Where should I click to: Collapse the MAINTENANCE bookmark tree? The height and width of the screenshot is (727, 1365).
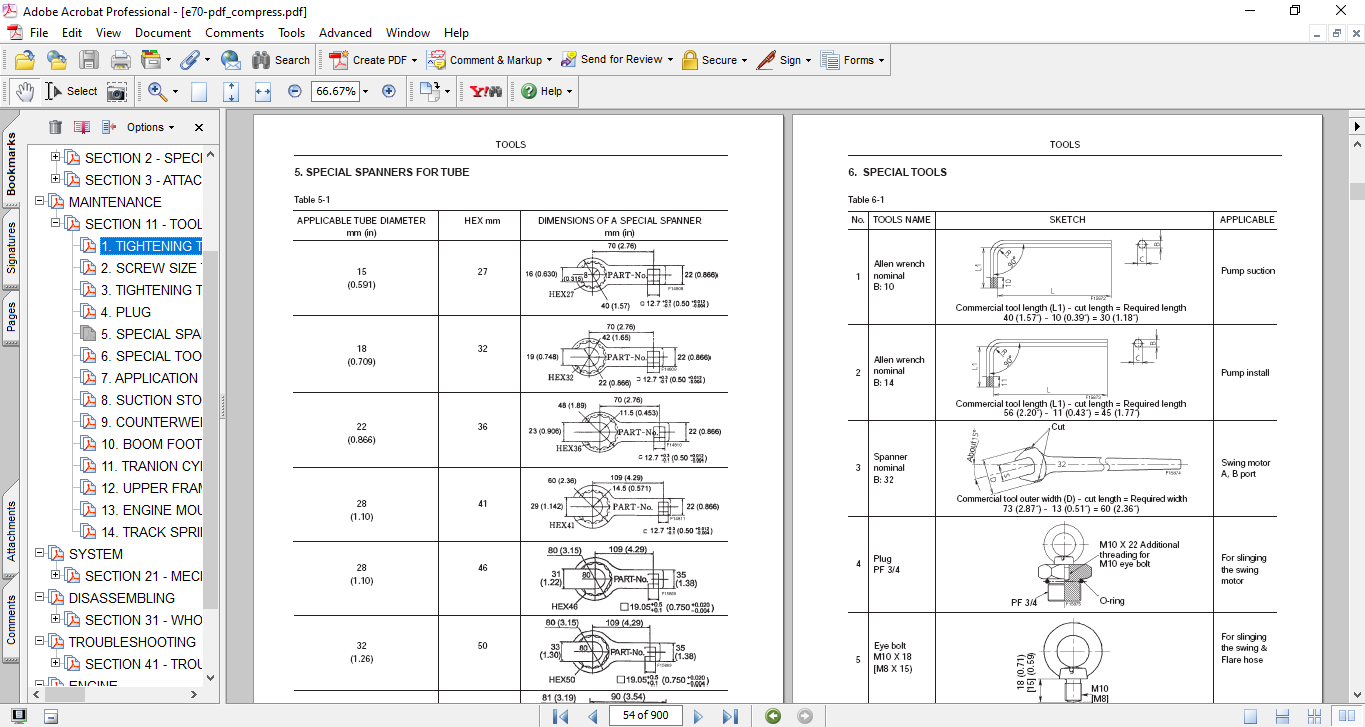40,202
